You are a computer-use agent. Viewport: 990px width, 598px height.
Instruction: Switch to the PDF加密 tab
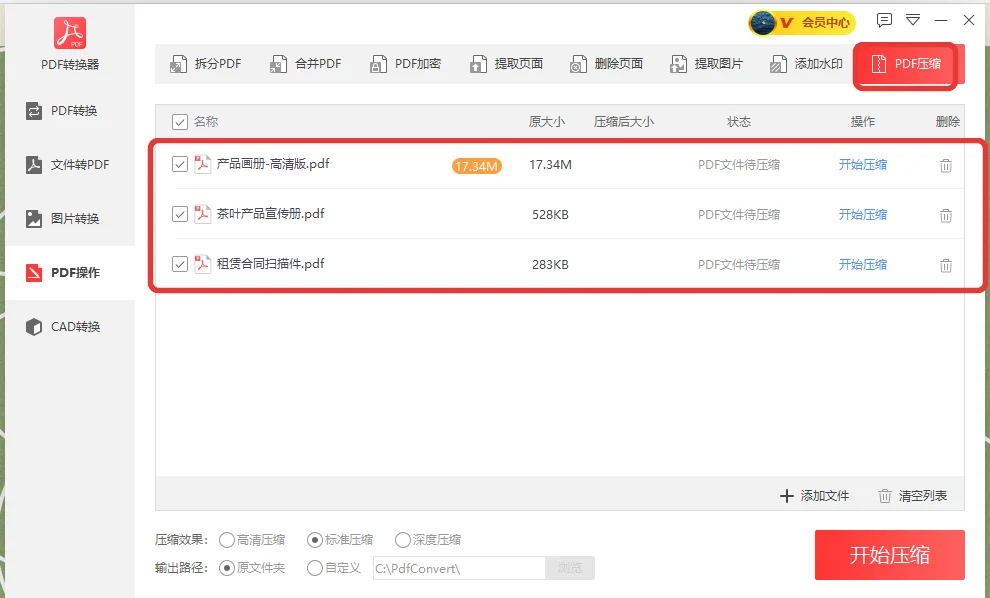[405, 64]
